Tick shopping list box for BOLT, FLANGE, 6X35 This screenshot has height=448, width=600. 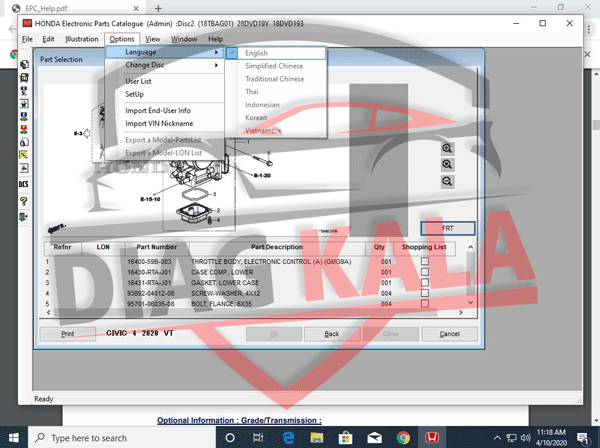coord(425,304)
